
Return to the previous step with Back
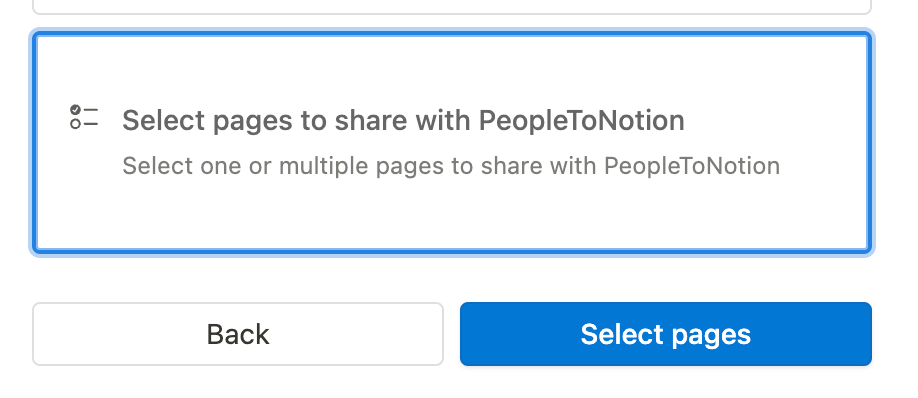[238, 334]
